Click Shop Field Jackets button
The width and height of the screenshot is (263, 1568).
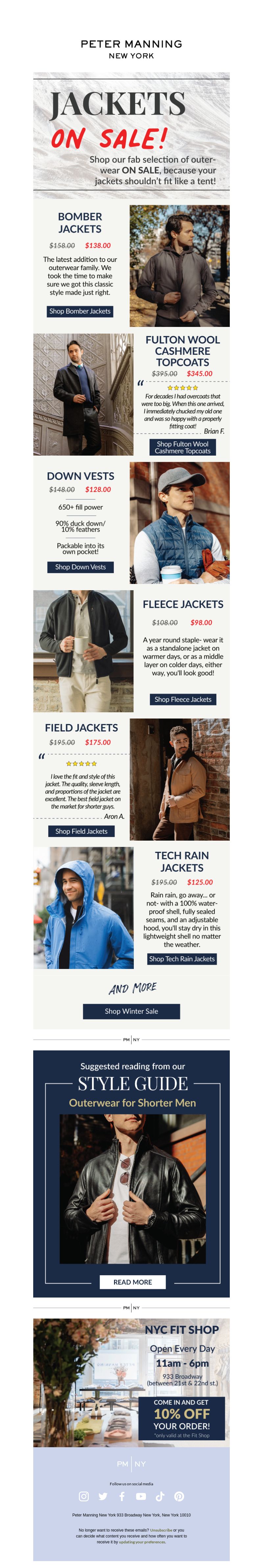tap(81, 831)
